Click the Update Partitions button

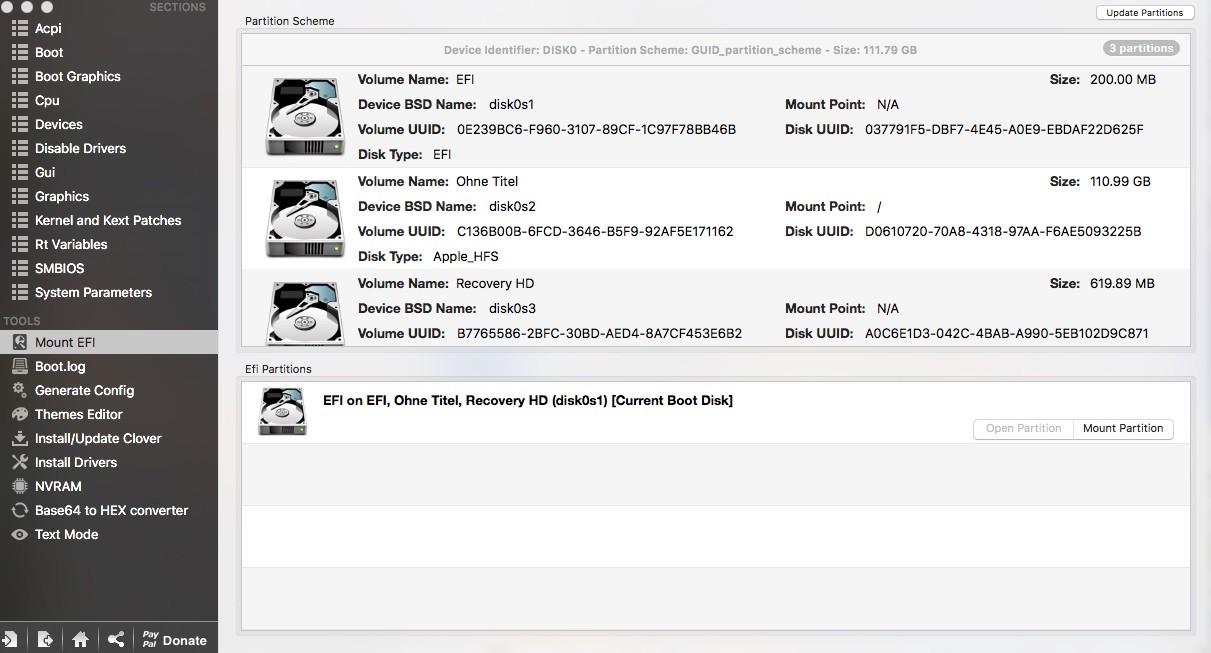pos(1145,13)
